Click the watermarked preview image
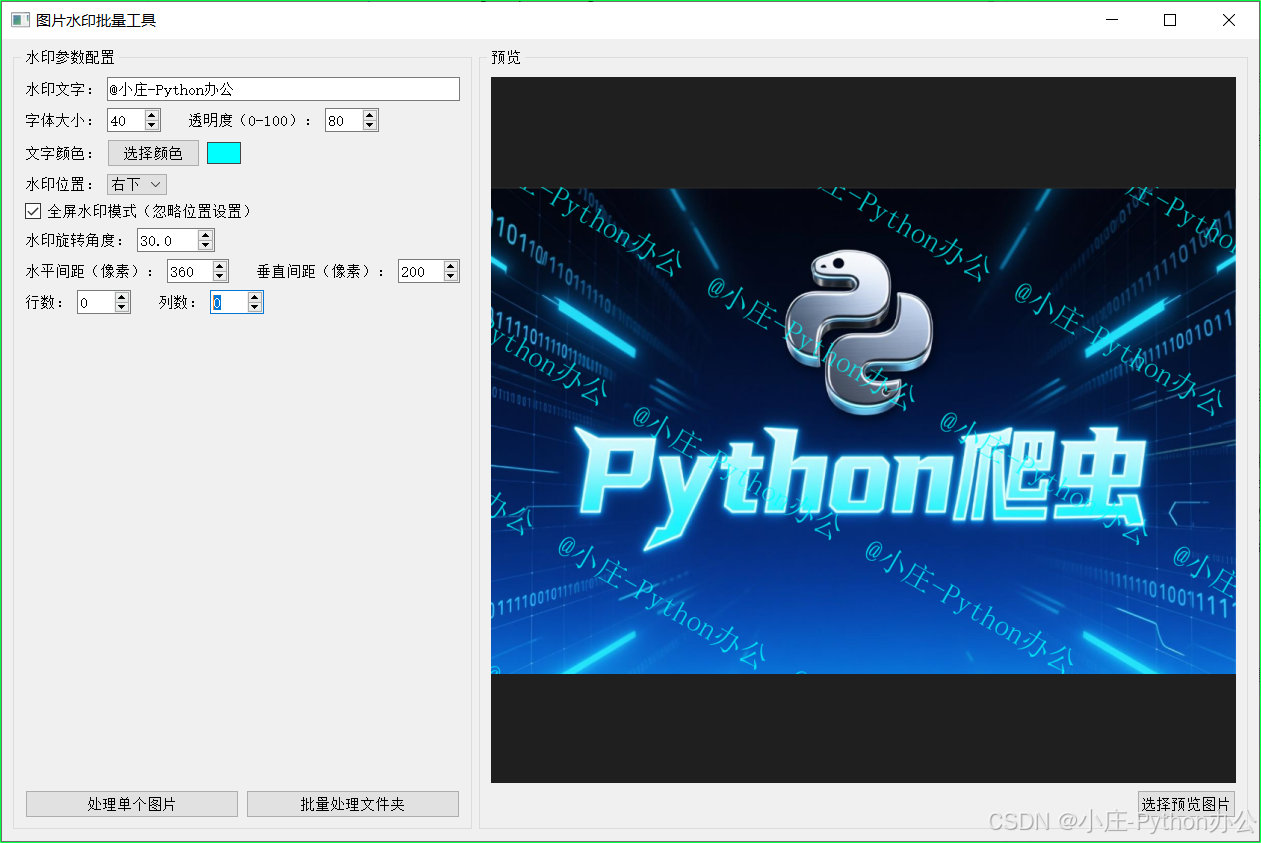 [863, 431]
